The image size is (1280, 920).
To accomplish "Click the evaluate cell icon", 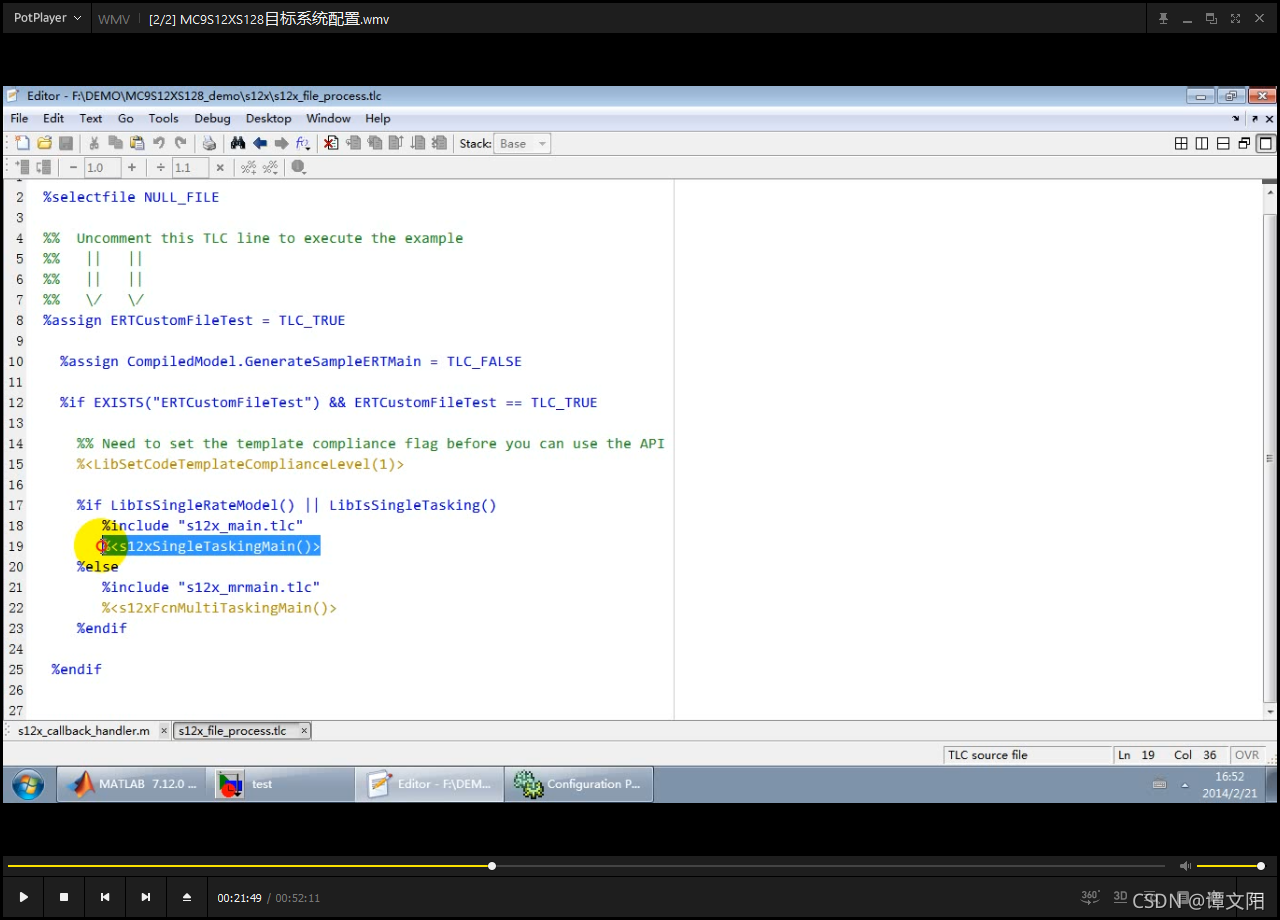I will coord(23,167).
